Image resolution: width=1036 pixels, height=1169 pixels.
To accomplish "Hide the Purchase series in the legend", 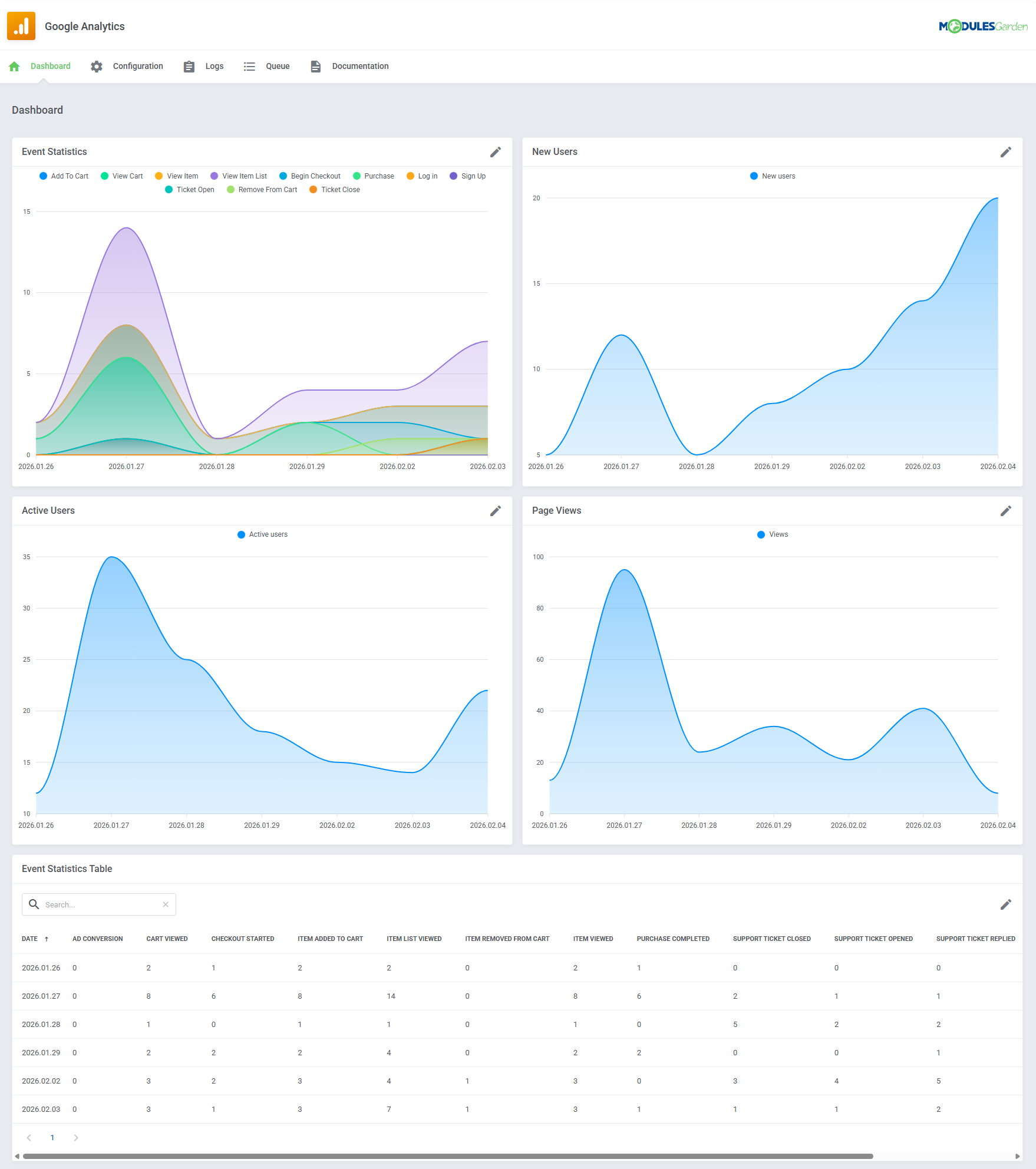I will tap(374, 176).
